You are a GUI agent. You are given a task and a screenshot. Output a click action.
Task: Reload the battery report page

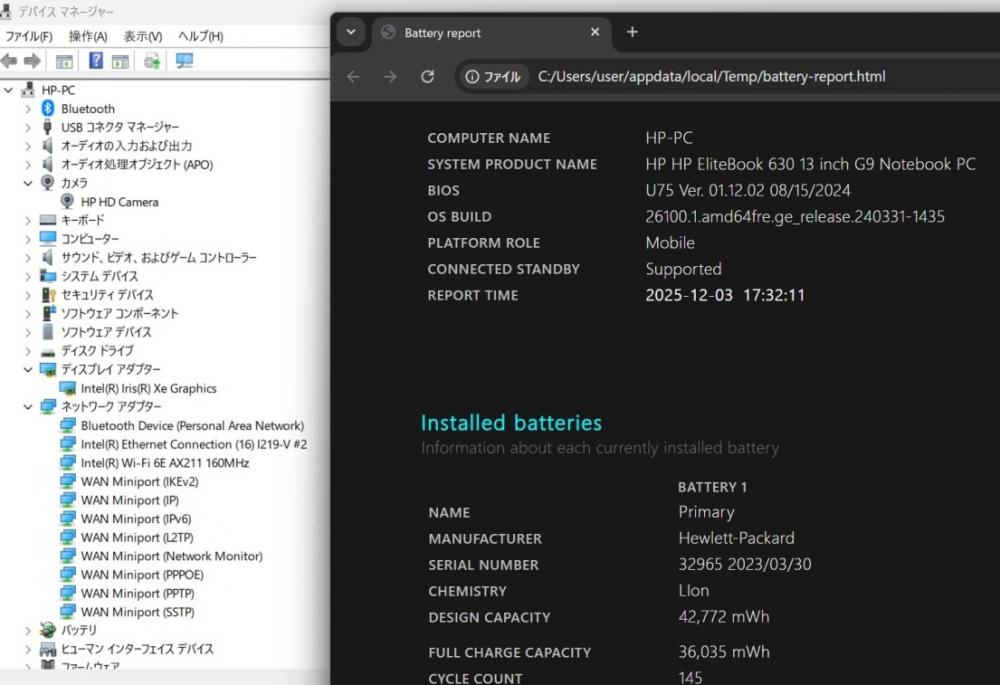pyautogui.click(x=427, y=77)
